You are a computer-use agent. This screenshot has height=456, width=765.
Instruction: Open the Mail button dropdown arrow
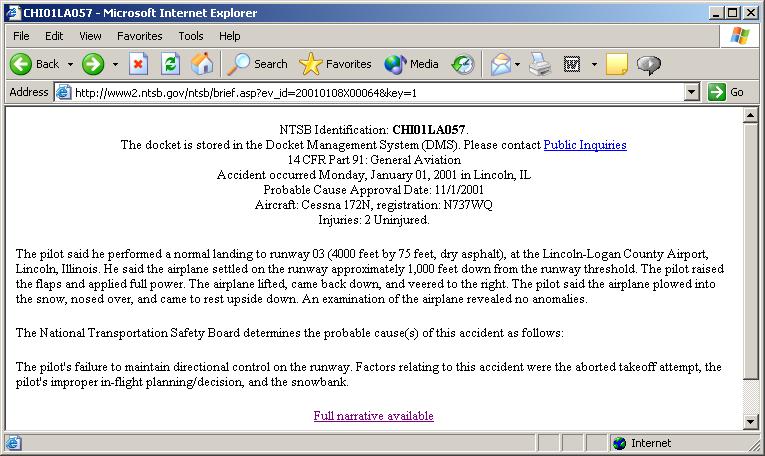pos(518,64)
